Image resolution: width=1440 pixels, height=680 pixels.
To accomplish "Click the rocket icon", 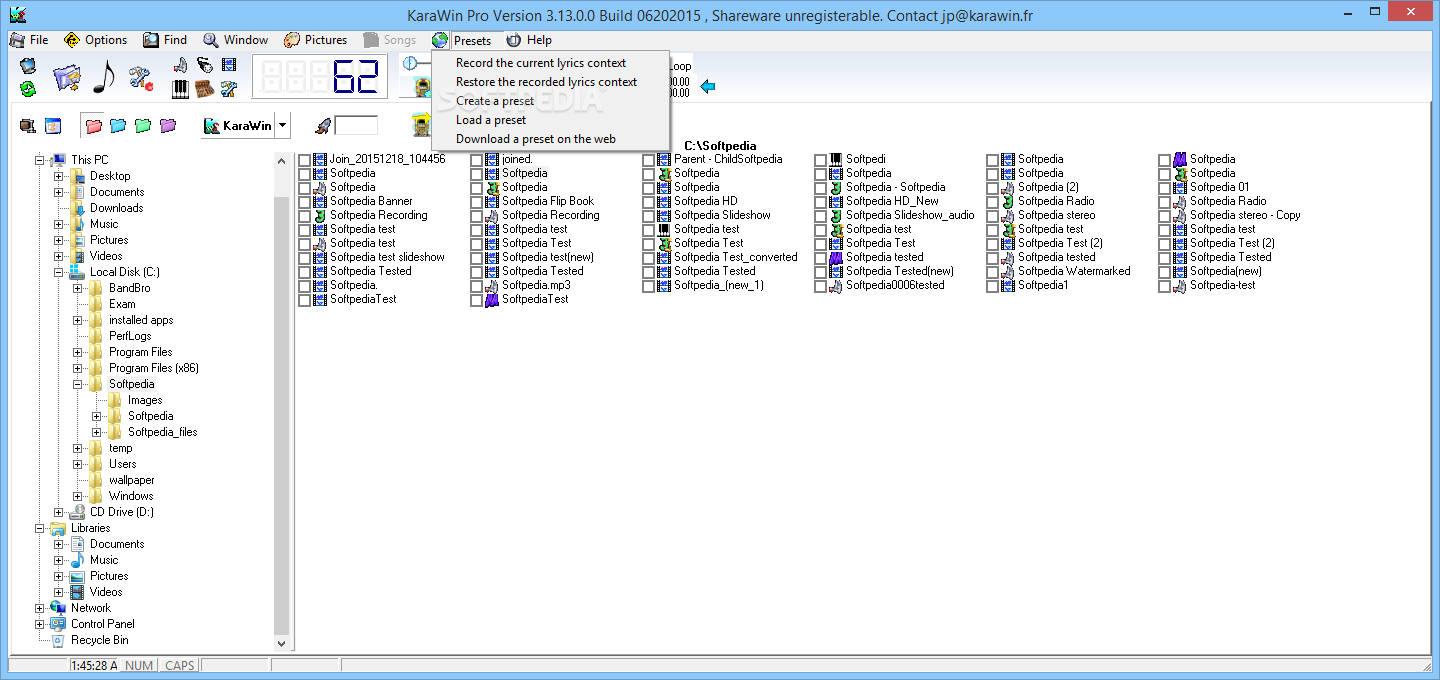I will (323, 126).
